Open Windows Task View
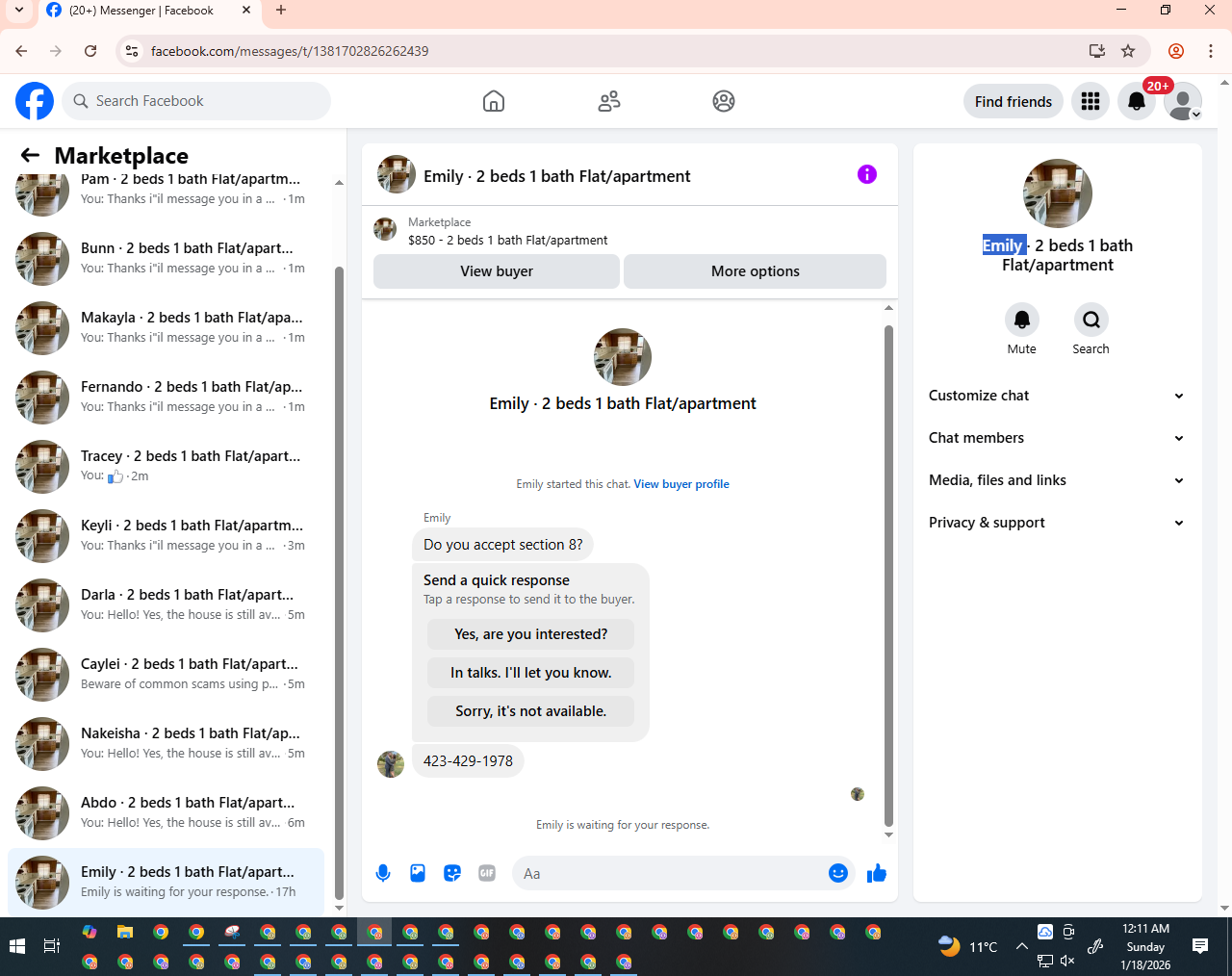The image size is (1232, 976). (52, 947)
